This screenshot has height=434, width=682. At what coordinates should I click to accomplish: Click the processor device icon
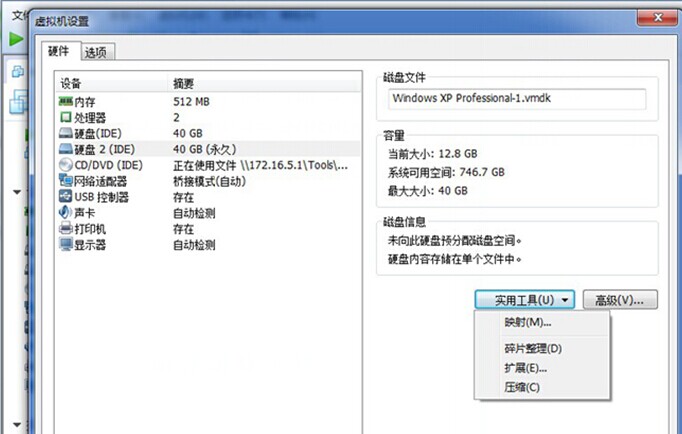click(x=65, y=117)
